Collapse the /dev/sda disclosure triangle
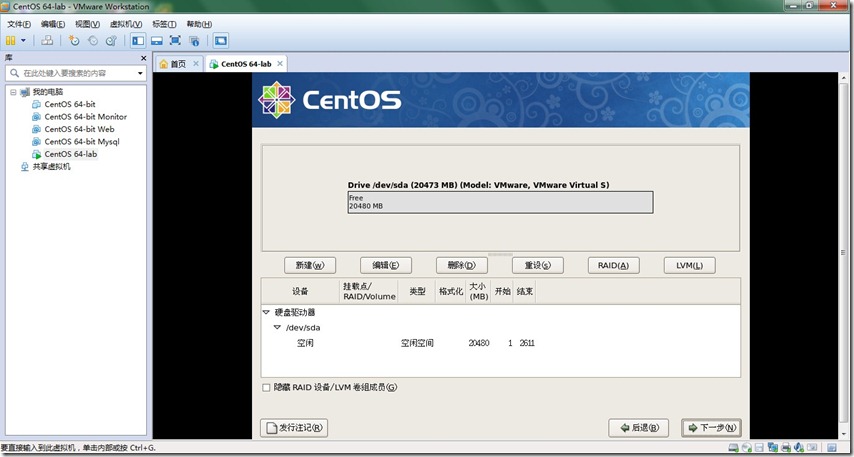 [x=277, y=327]
